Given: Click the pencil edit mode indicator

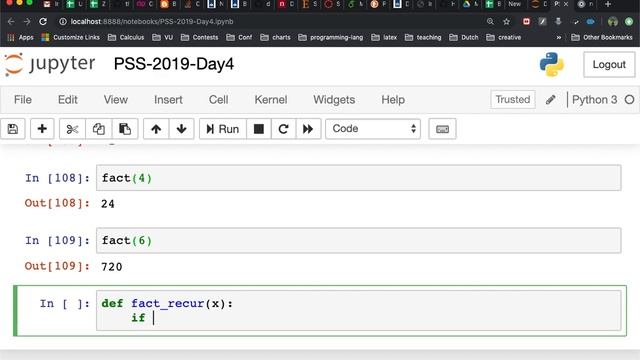Looking at the screenshot, I should tap(551, 100).
